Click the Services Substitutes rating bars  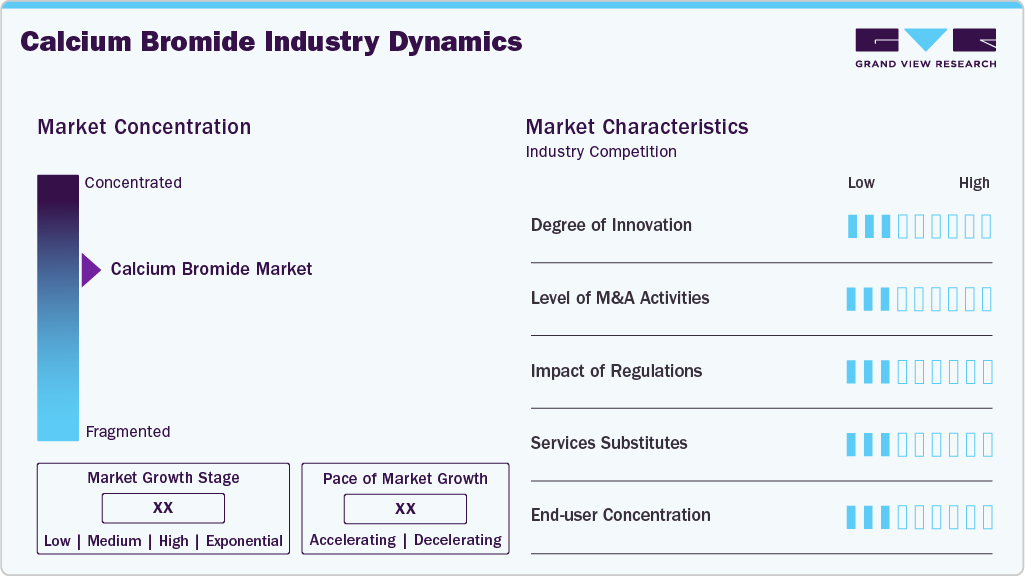[919, 444]
